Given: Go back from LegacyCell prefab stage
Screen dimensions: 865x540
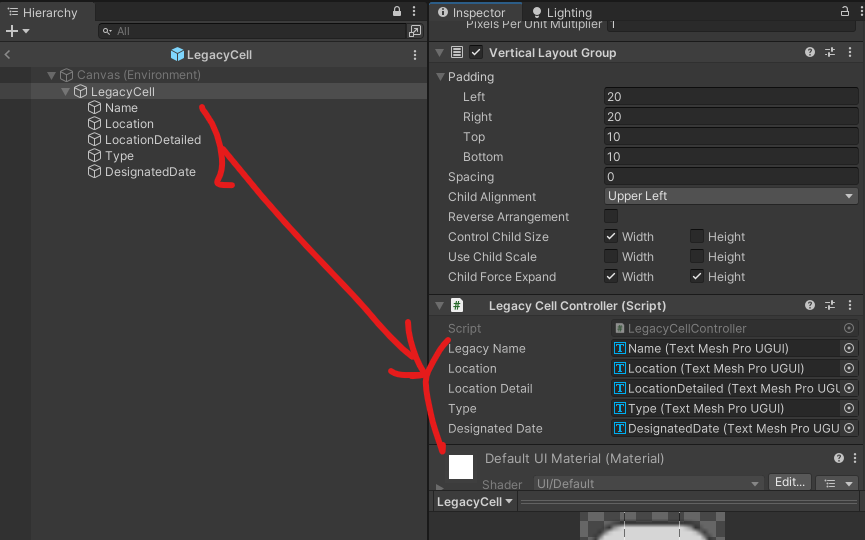Looking at the screenshot, I should pos(8,55).
